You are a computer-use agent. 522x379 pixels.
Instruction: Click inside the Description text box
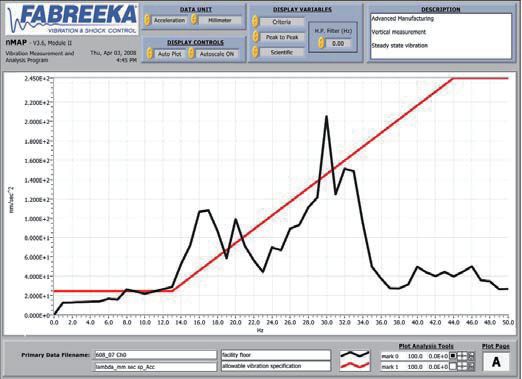click(x=441, y=36)
